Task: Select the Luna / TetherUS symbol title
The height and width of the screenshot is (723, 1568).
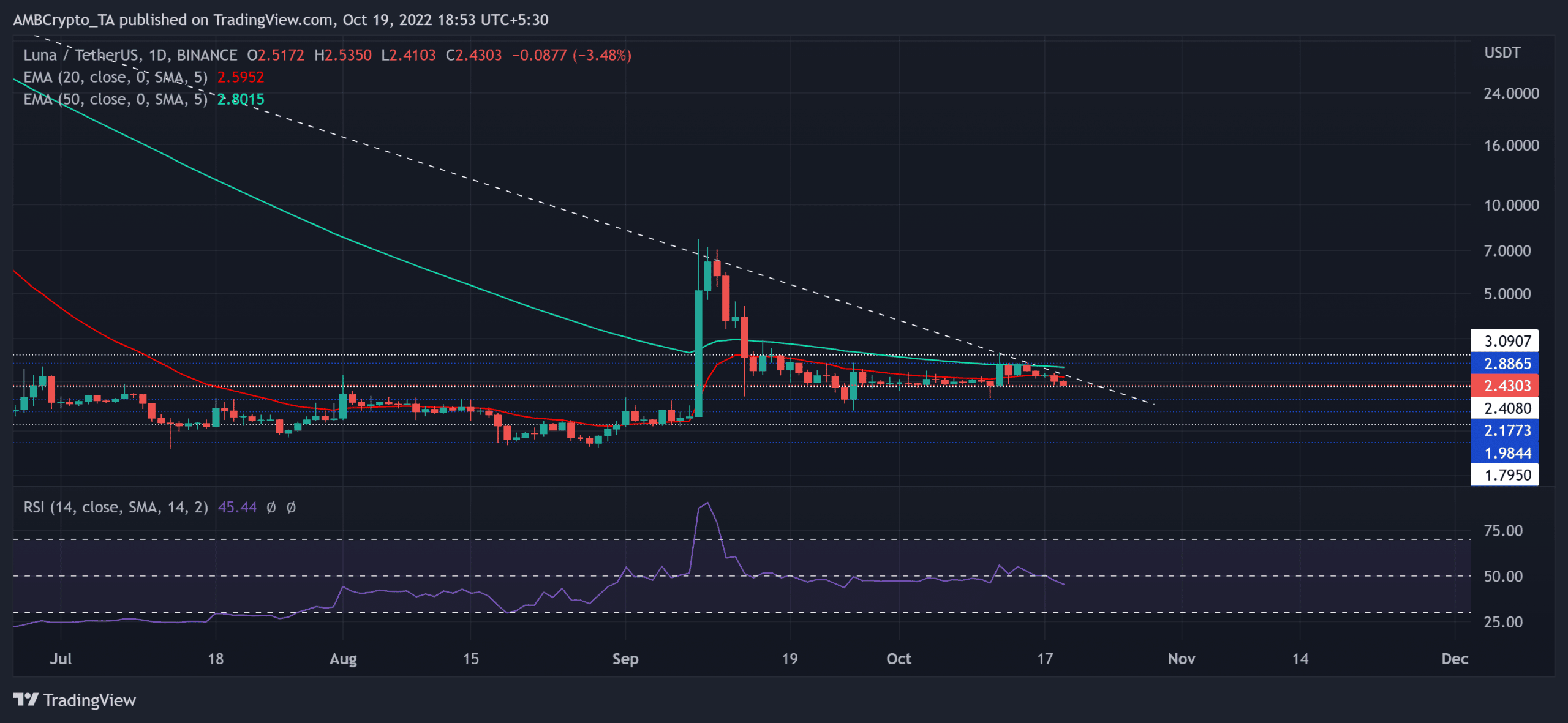Action: tap(130, 55)
